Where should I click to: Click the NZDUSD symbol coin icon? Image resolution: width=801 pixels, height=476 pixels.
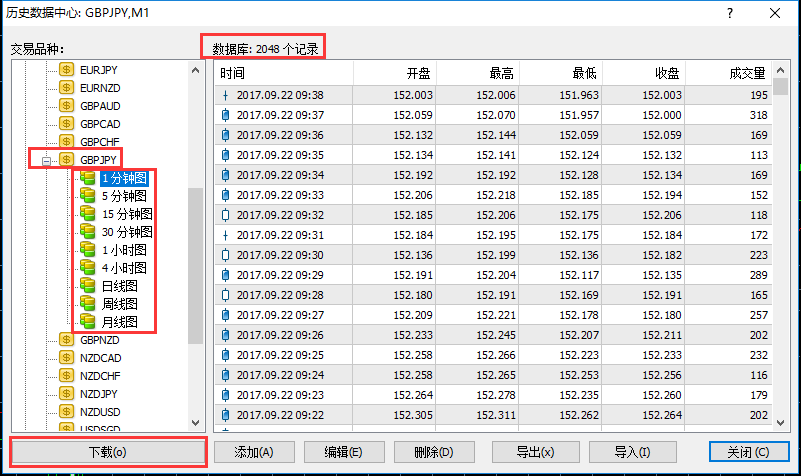[x=67, y=412]
